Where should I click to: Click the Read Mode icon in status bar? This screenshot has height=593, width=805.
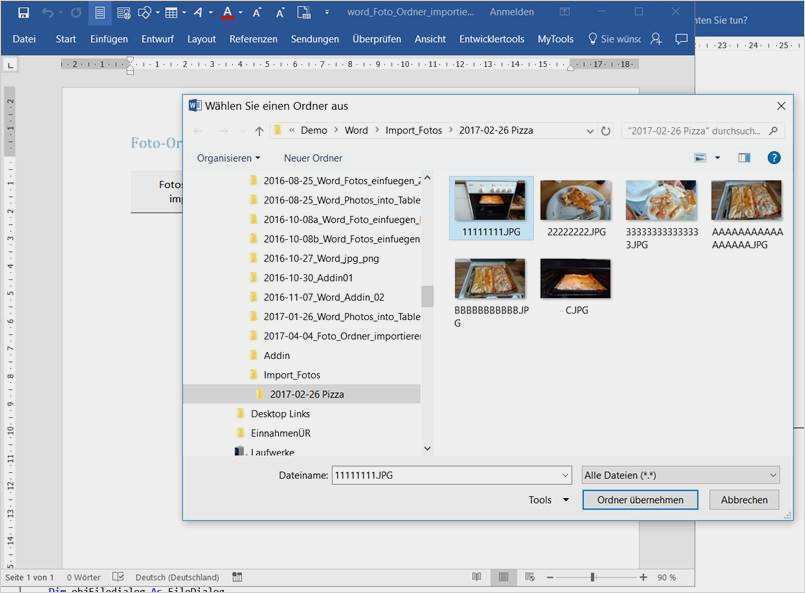point(477,577)
